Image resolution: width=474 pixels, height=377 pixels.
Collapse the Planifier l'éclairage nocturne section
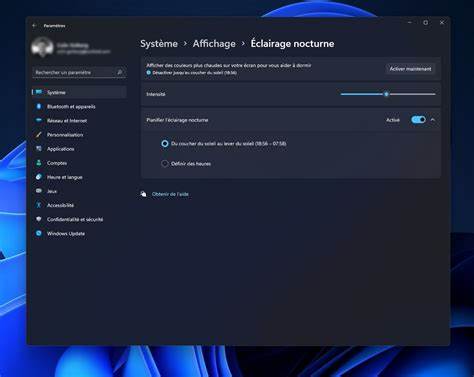(433, 120)
